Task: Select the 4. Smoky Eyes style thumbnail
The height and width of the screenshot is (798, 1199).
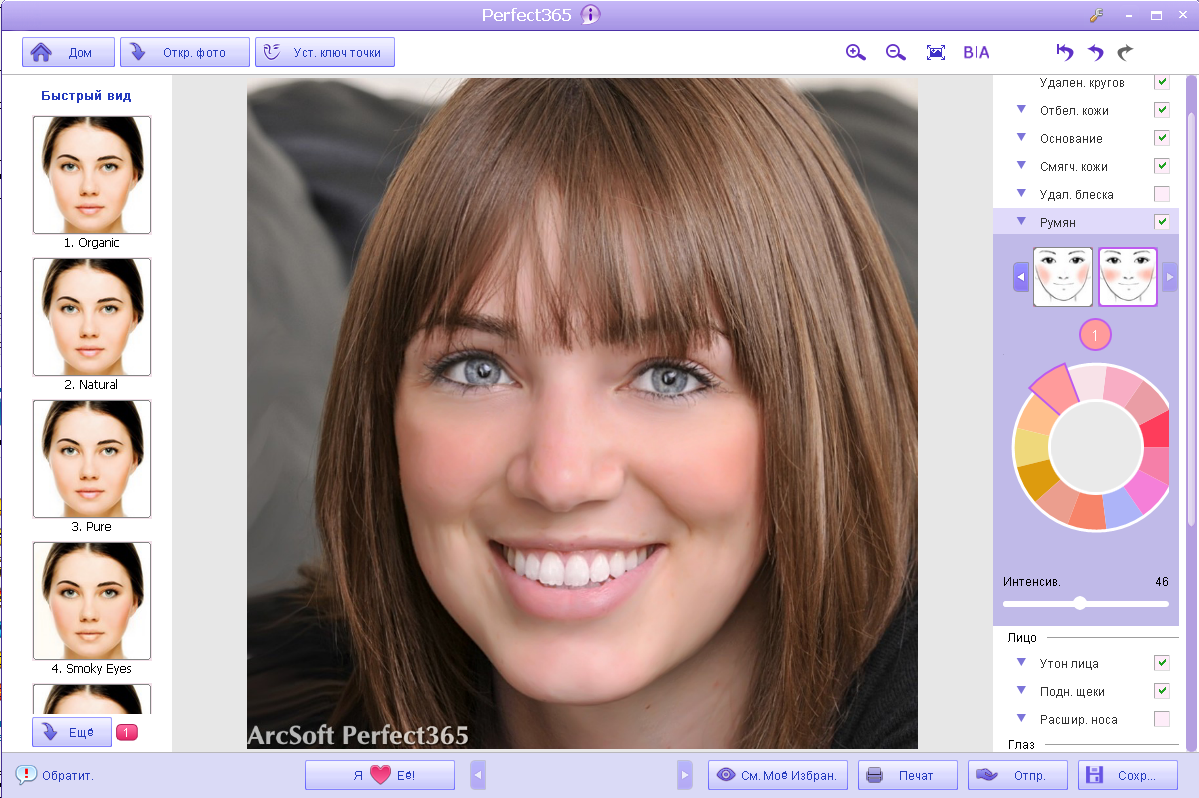Action: coord(92,602)
